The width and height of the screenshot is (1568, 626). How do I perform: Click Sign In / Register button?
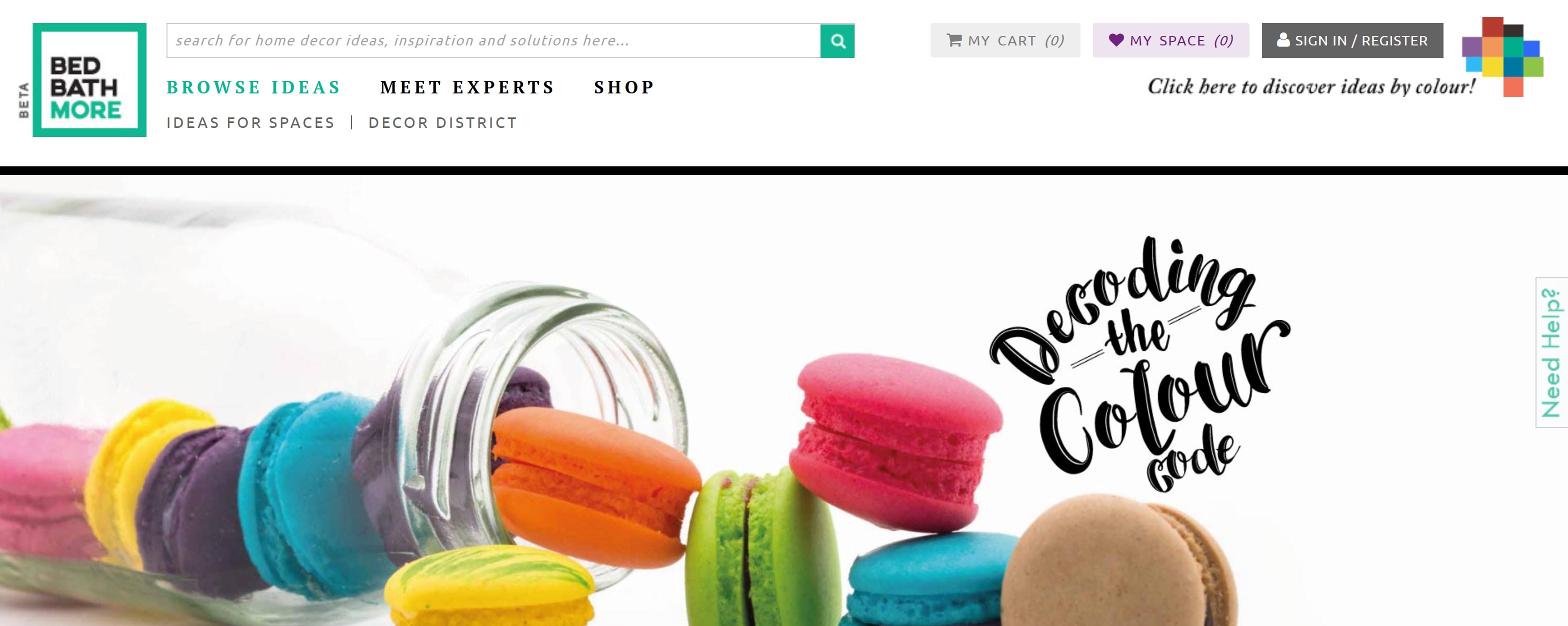[1352, 41]
